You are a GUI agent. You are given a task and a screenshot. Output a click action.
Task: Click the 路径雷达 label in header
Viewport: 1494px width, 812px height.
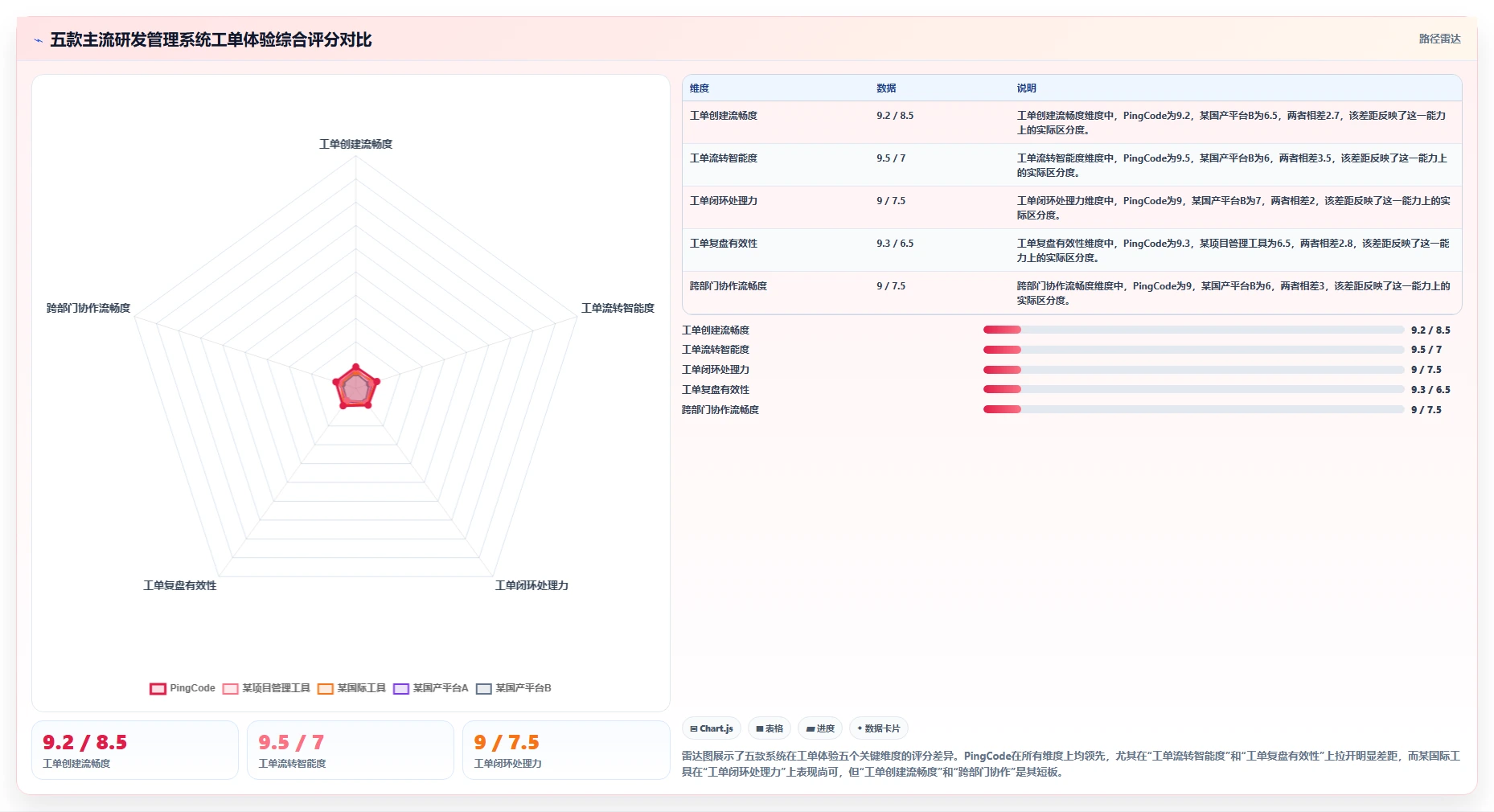point(1439,39)
